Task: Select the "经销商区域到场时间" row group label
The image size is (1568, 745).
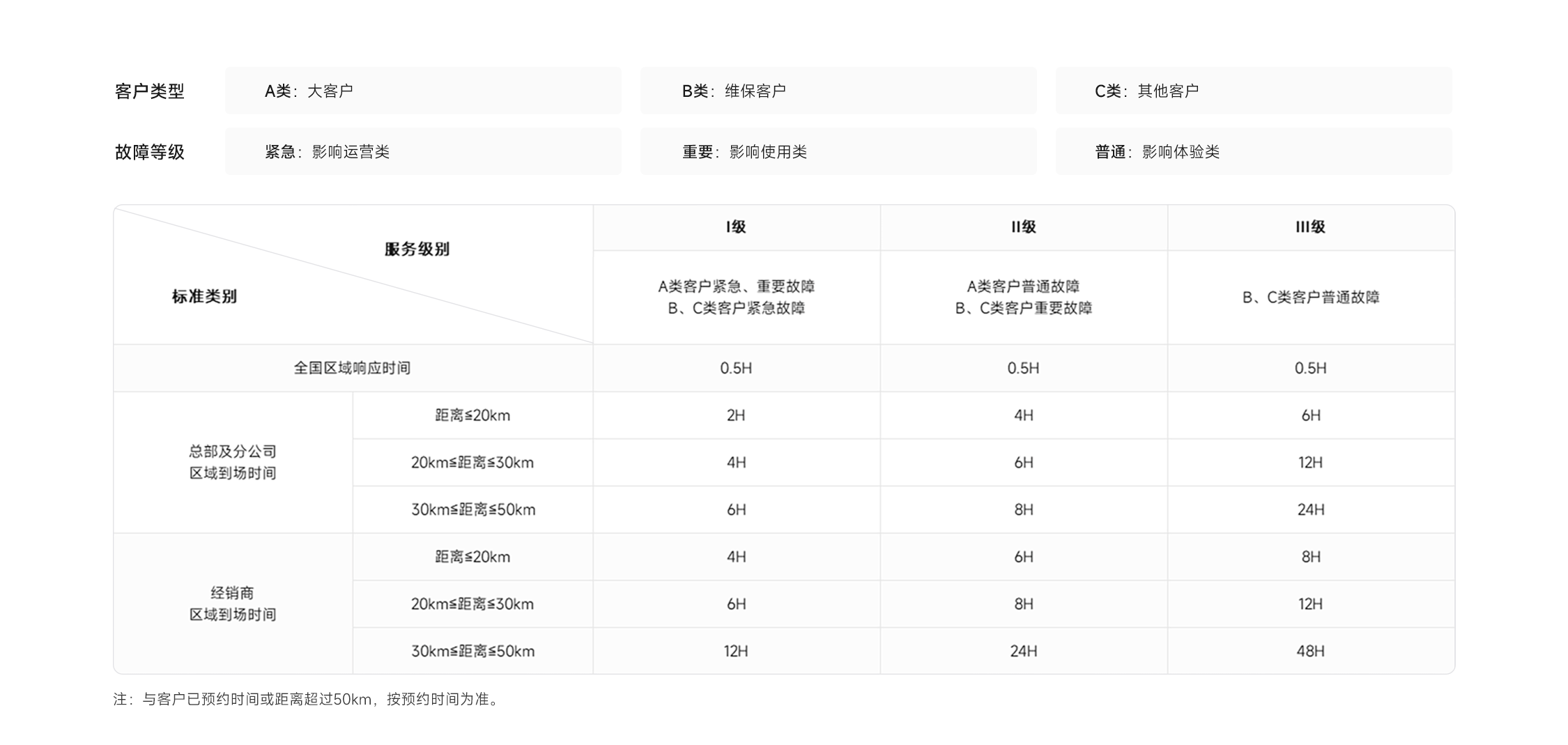Action: click(233, 604)
